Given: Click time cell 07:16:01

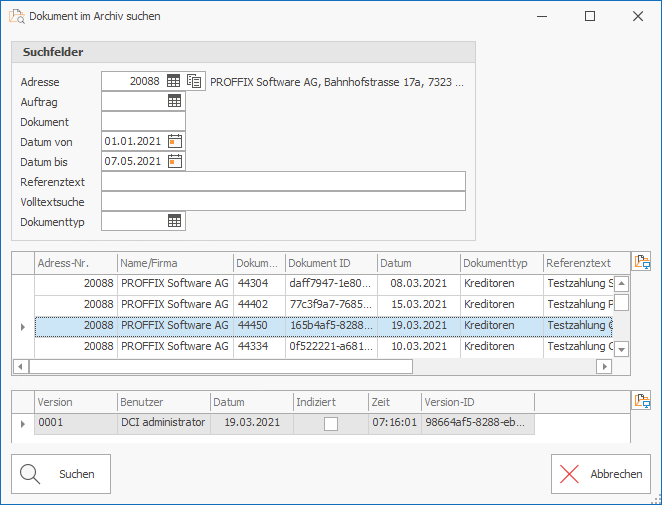Looking at the screenshot, I should click(395, 423).
